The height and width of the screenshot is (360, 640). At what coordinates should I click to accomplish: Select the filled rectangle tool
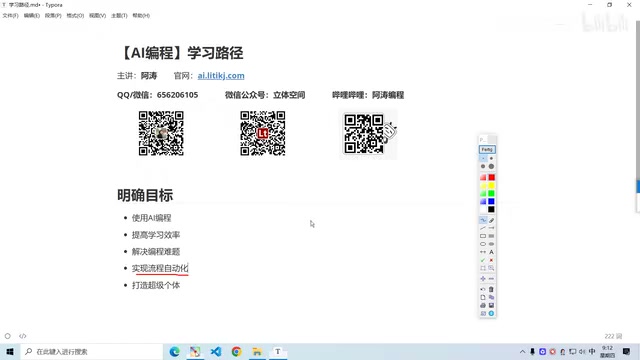(x=491, y=236)
